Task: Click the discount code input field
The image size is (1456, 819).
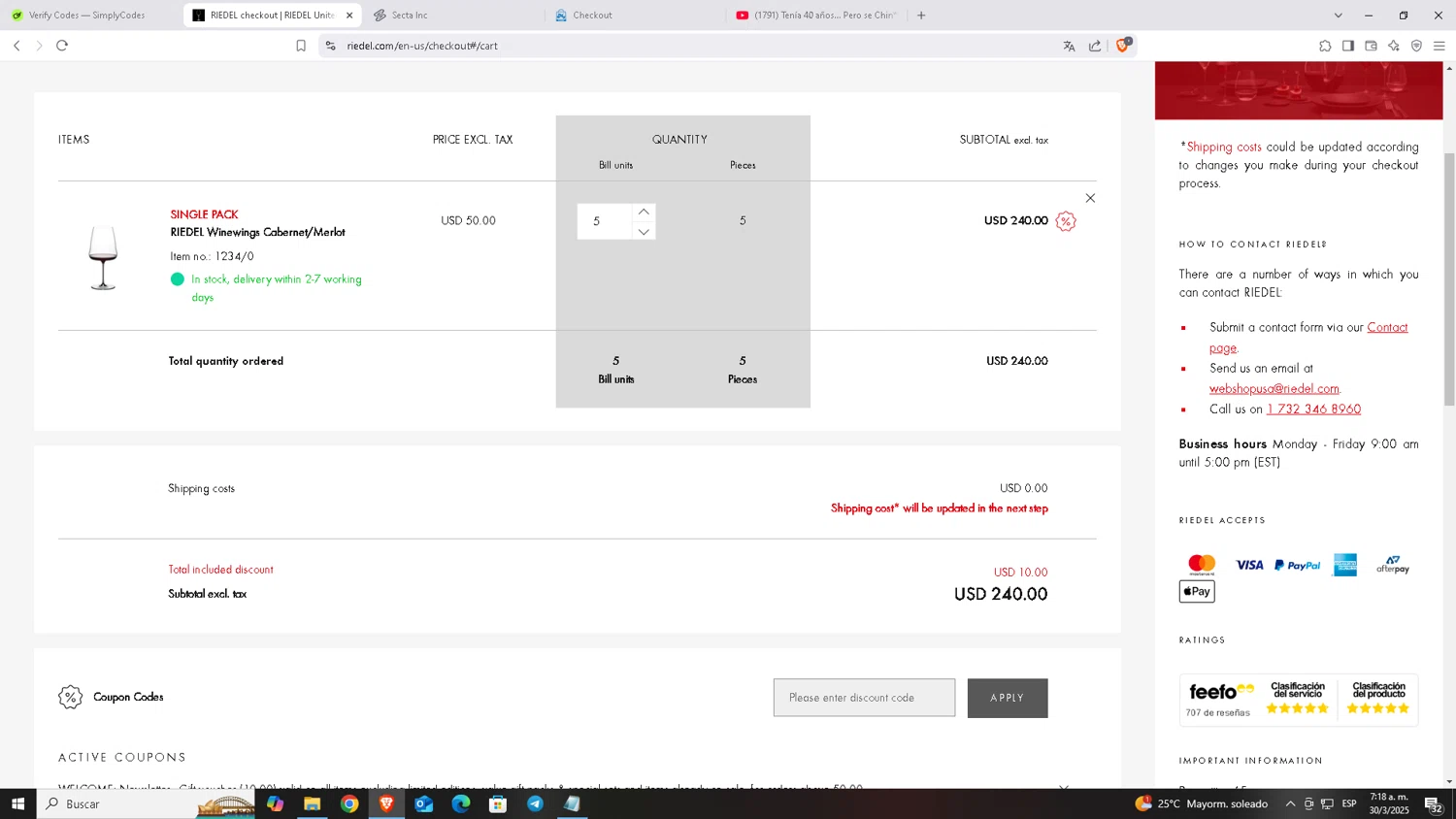Action: point(864,698)
